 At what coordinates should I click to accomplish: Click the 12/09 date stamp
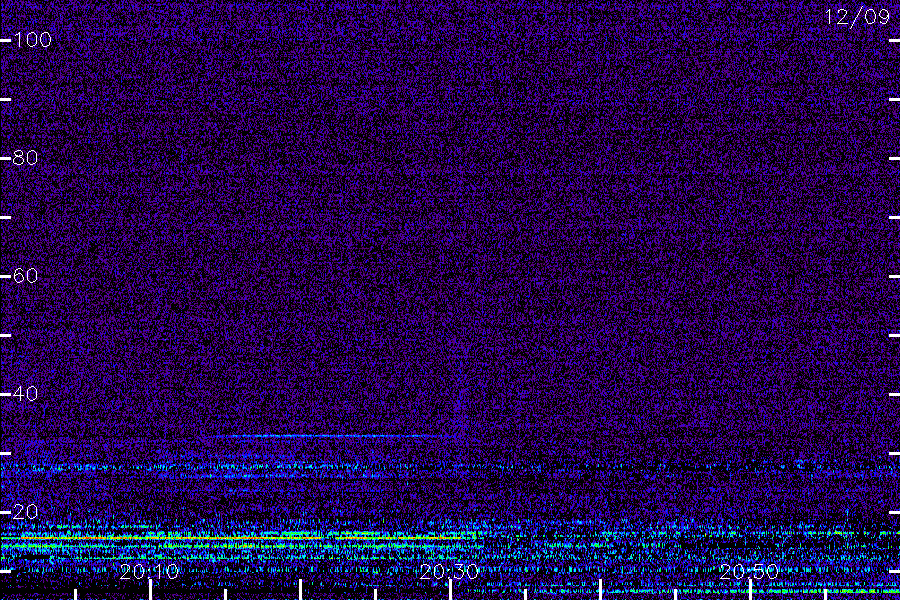[857, 17]
